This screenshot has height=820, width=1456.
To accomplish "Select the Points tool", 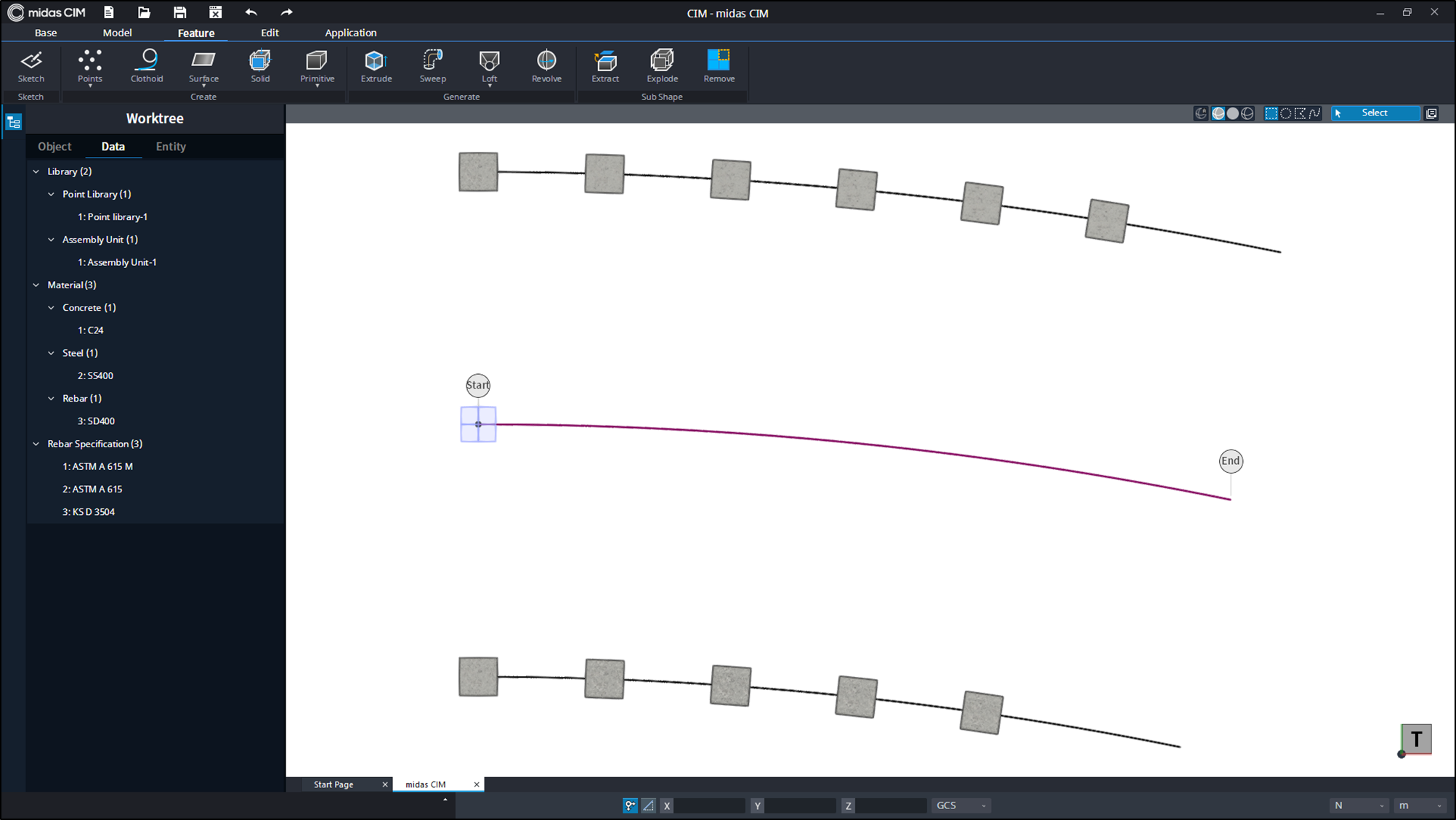I will click(x=90, y=66).
